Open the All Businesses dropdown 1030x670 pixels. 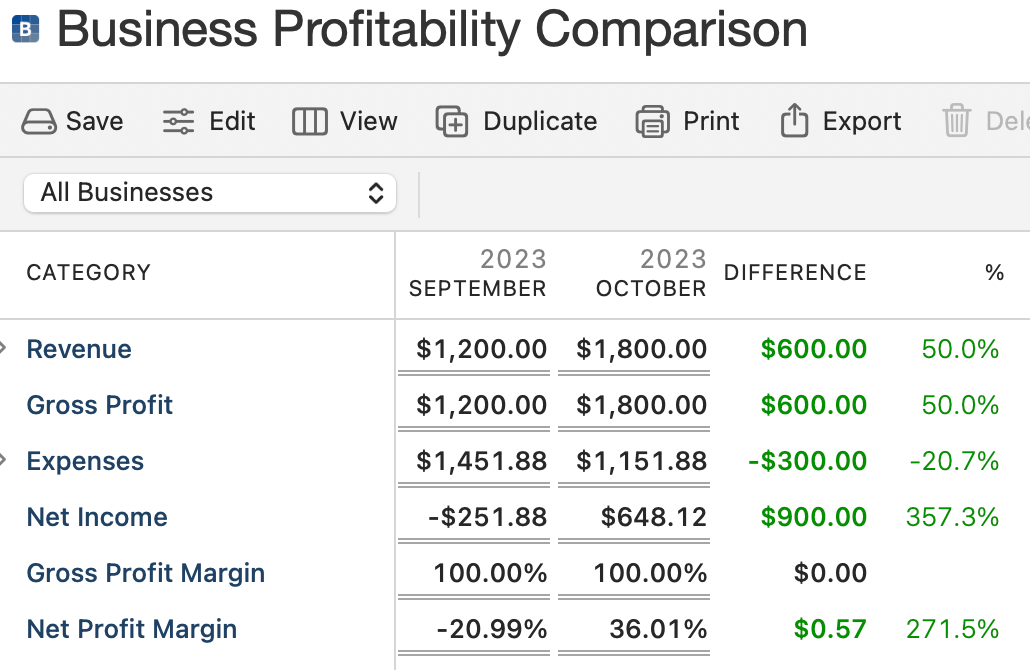pyautogui.click(x=210, y=193)
